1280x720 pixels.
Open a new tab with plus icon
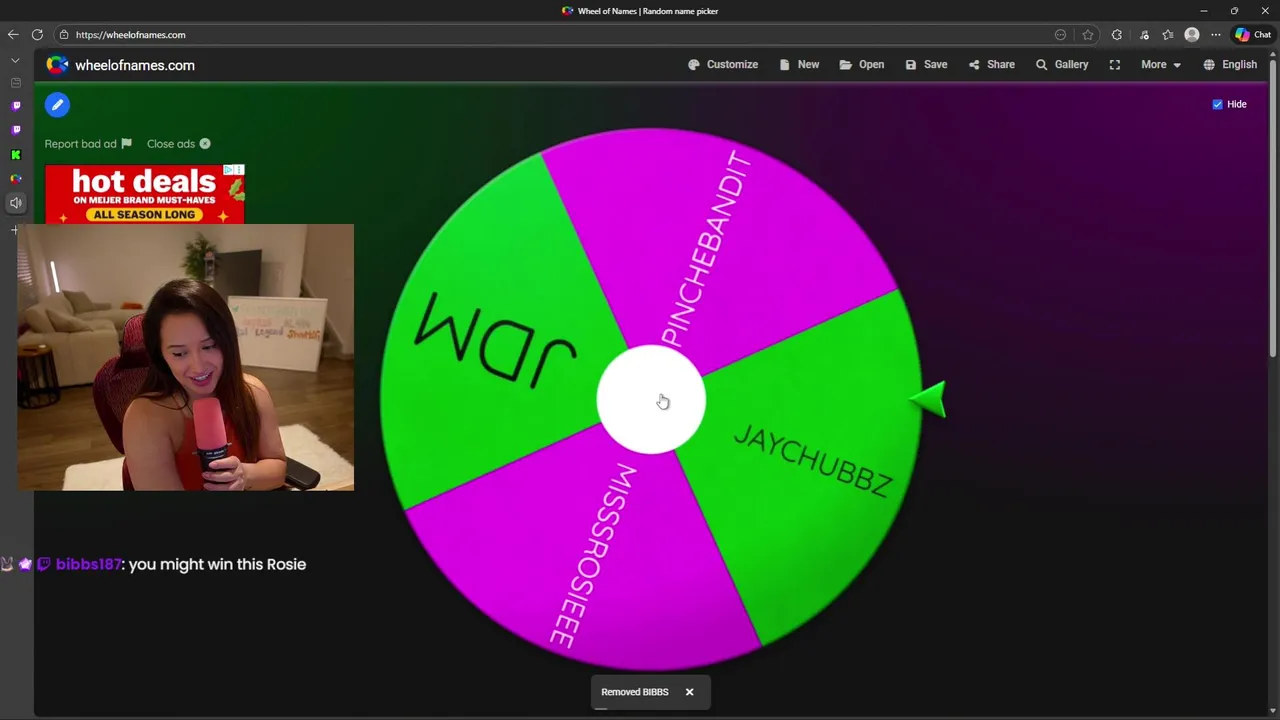[15, 230]
